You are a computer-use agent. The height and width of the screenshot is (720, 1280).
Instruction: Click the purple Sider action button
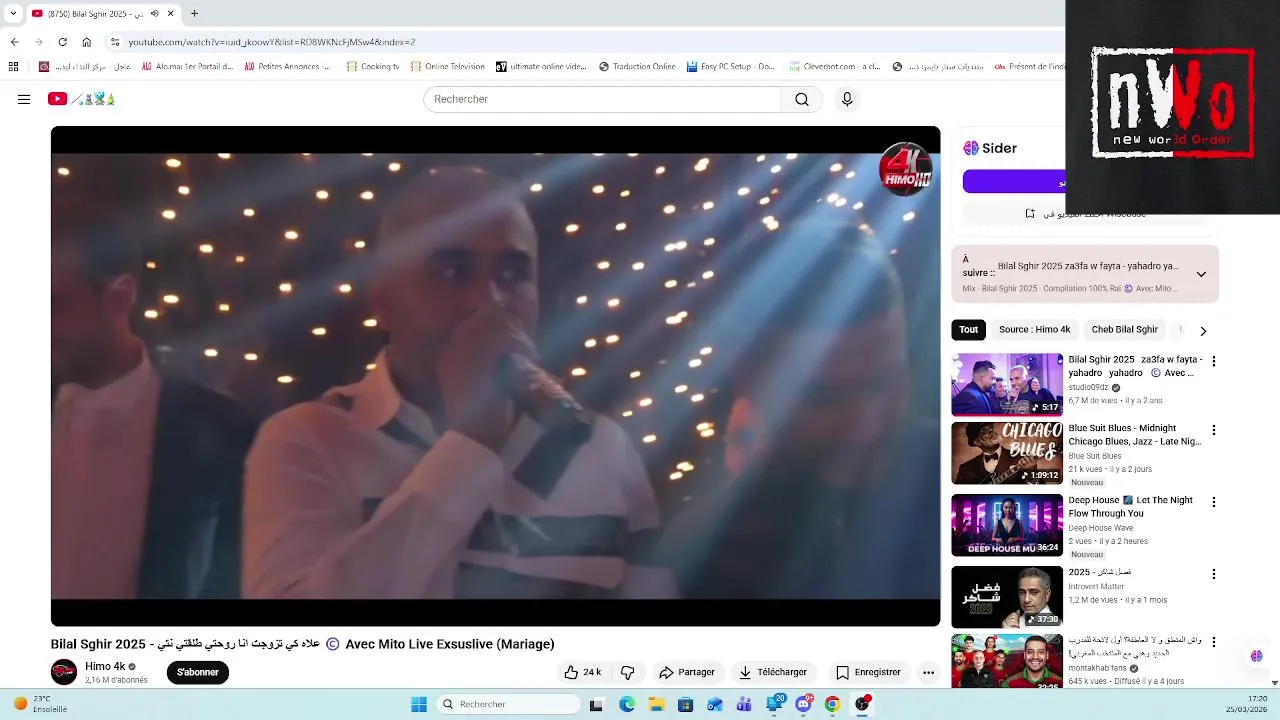(1014, 181)
